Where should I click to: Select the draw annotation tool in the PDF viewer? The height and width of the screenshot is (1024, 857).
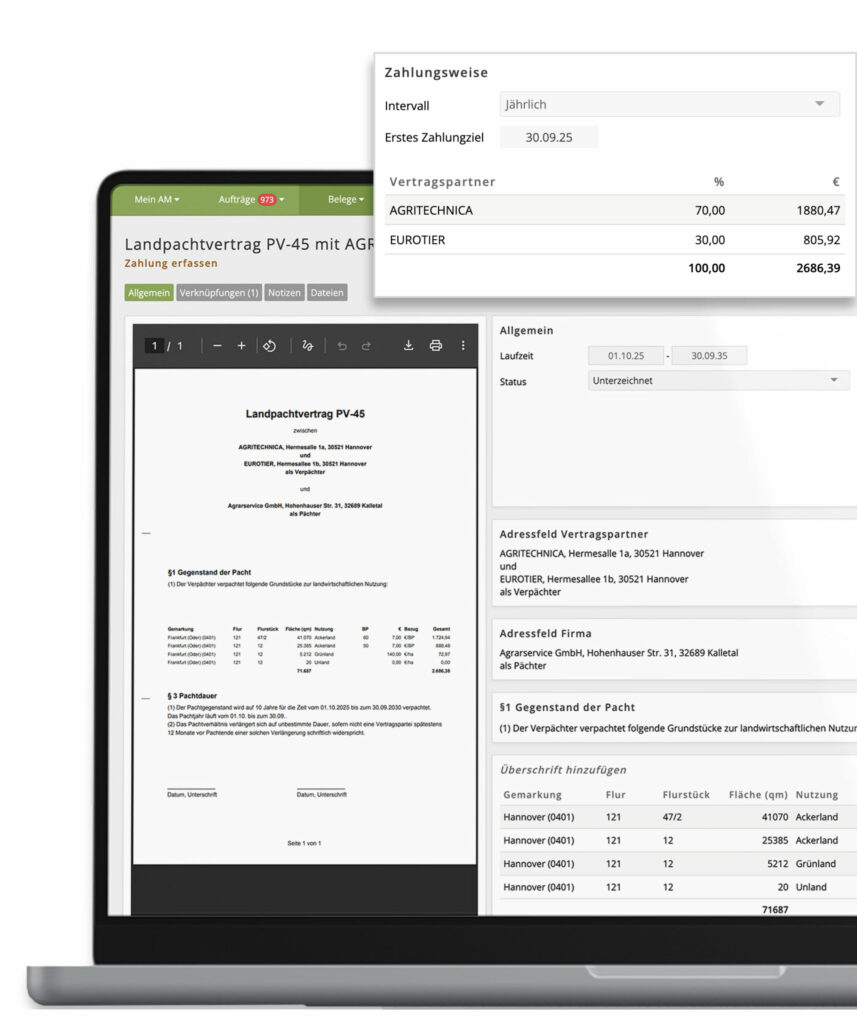(x=307, y=346)
